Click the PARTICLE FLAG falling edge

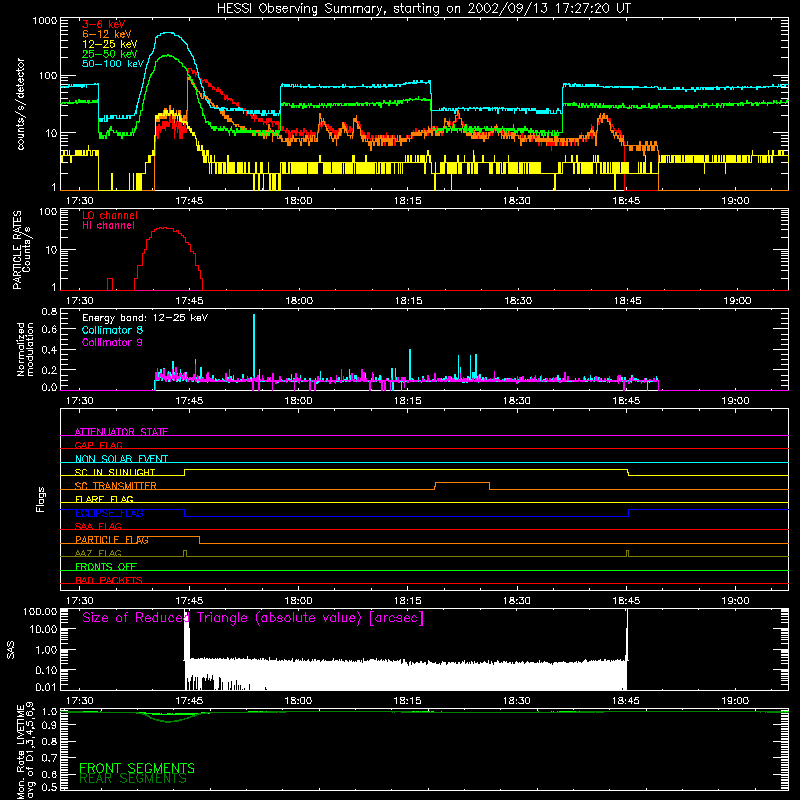point(199,540)
